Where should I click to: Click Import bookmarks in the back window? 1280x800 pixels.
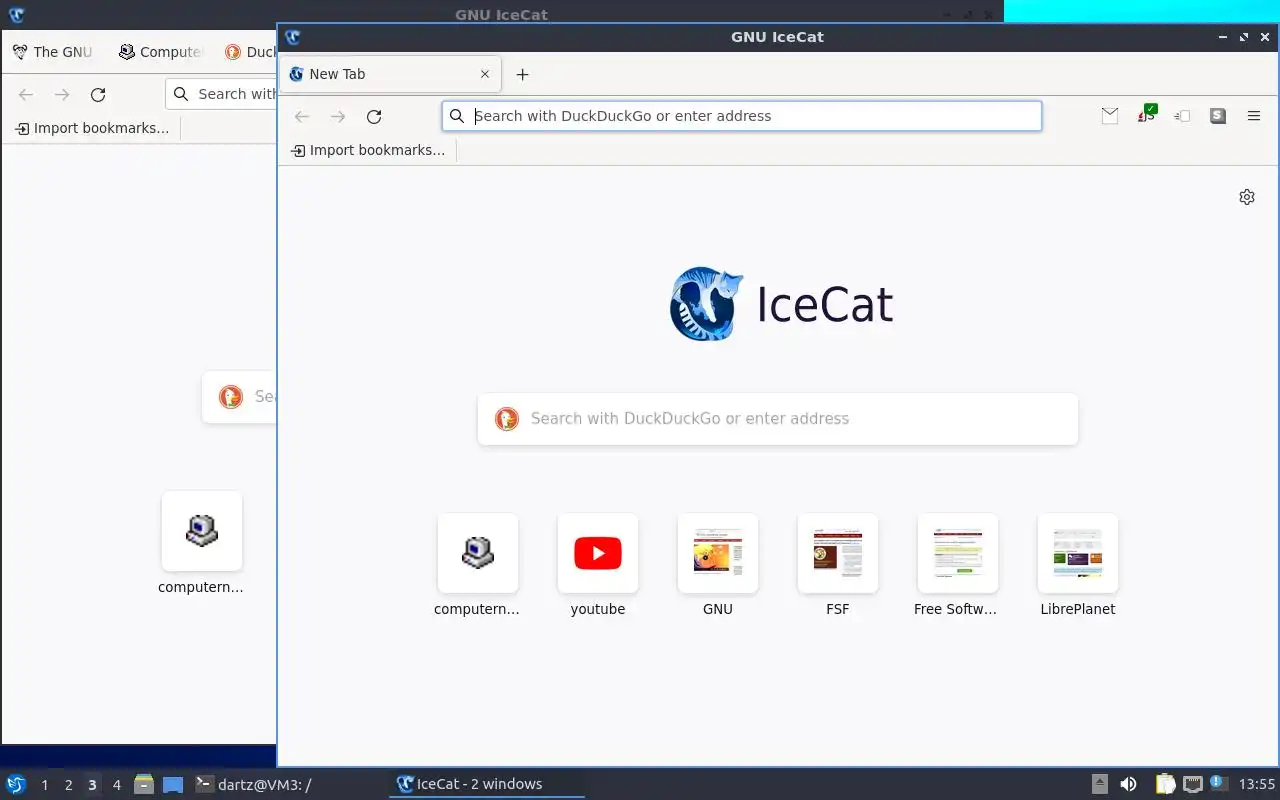tap(92, 128)
